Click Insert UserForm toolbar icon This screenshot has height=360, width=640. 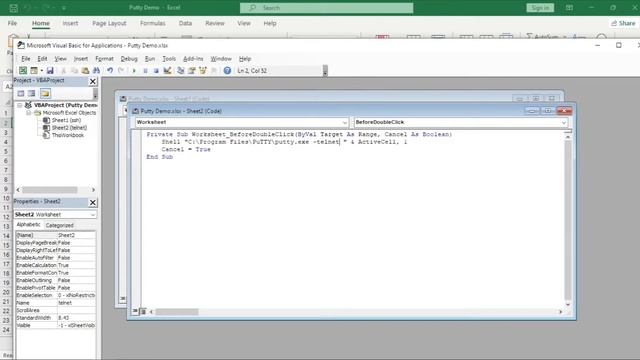pyautogui.click(x=34, y=71)
